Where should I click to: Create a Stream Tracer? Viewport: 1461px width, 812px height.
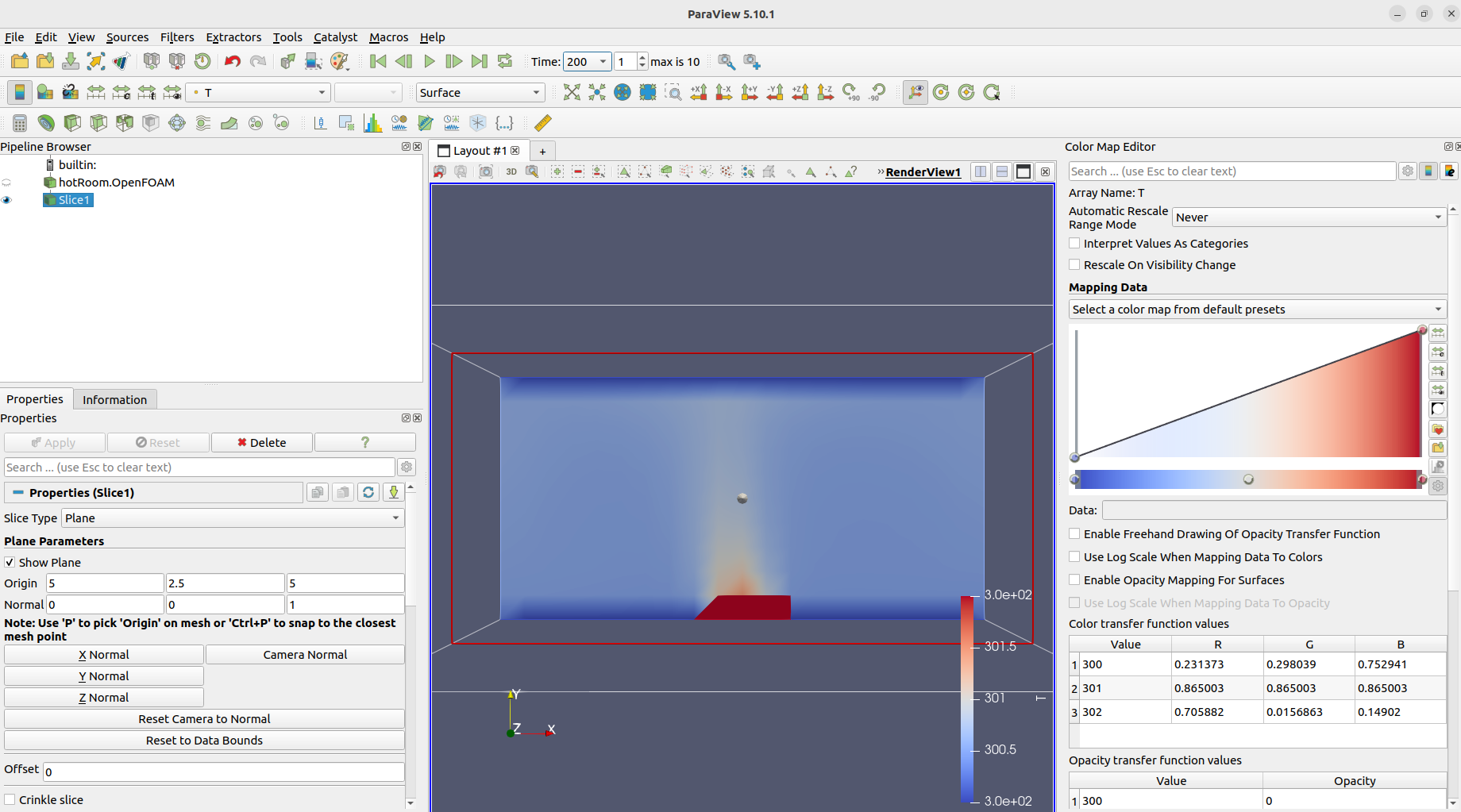pos(202,123)
